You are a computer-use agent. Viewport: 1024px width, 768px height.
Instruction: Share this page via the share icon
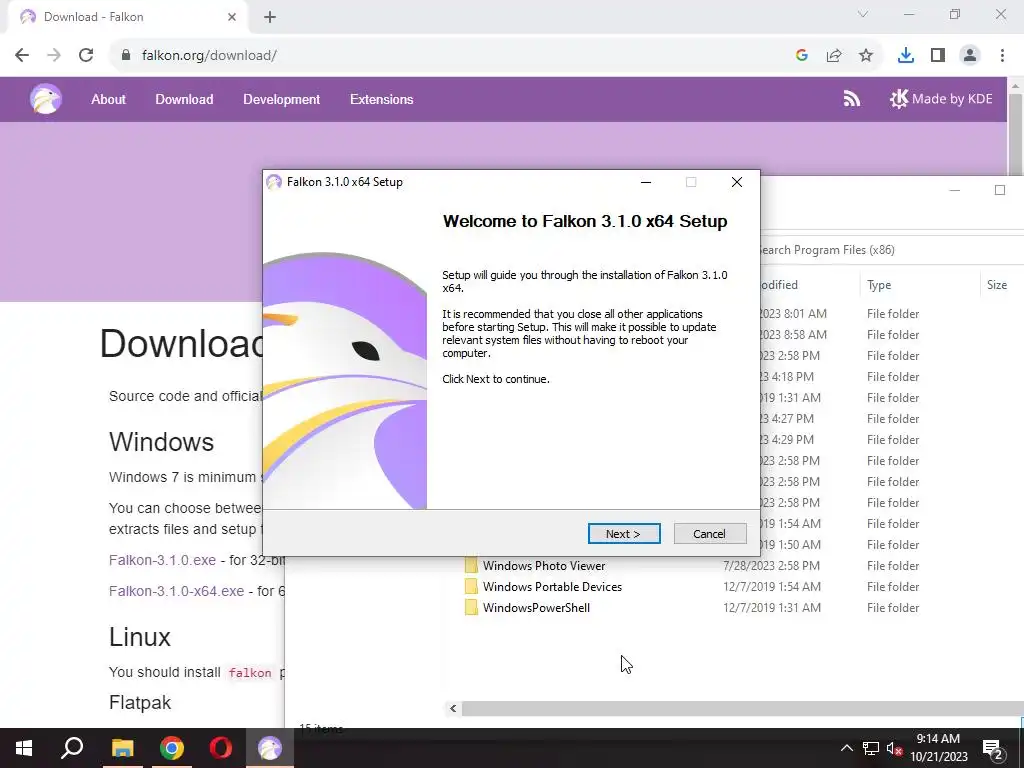[x=834, y=56]
